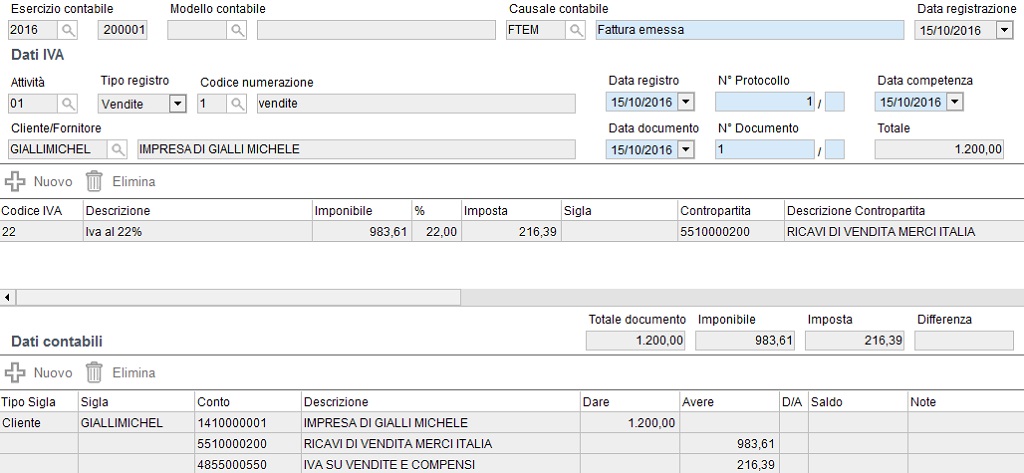Click Elimina trash icon in Dati contabili
The width and height of the screenshot is (1024, 473).
click(x=95, y=372)
